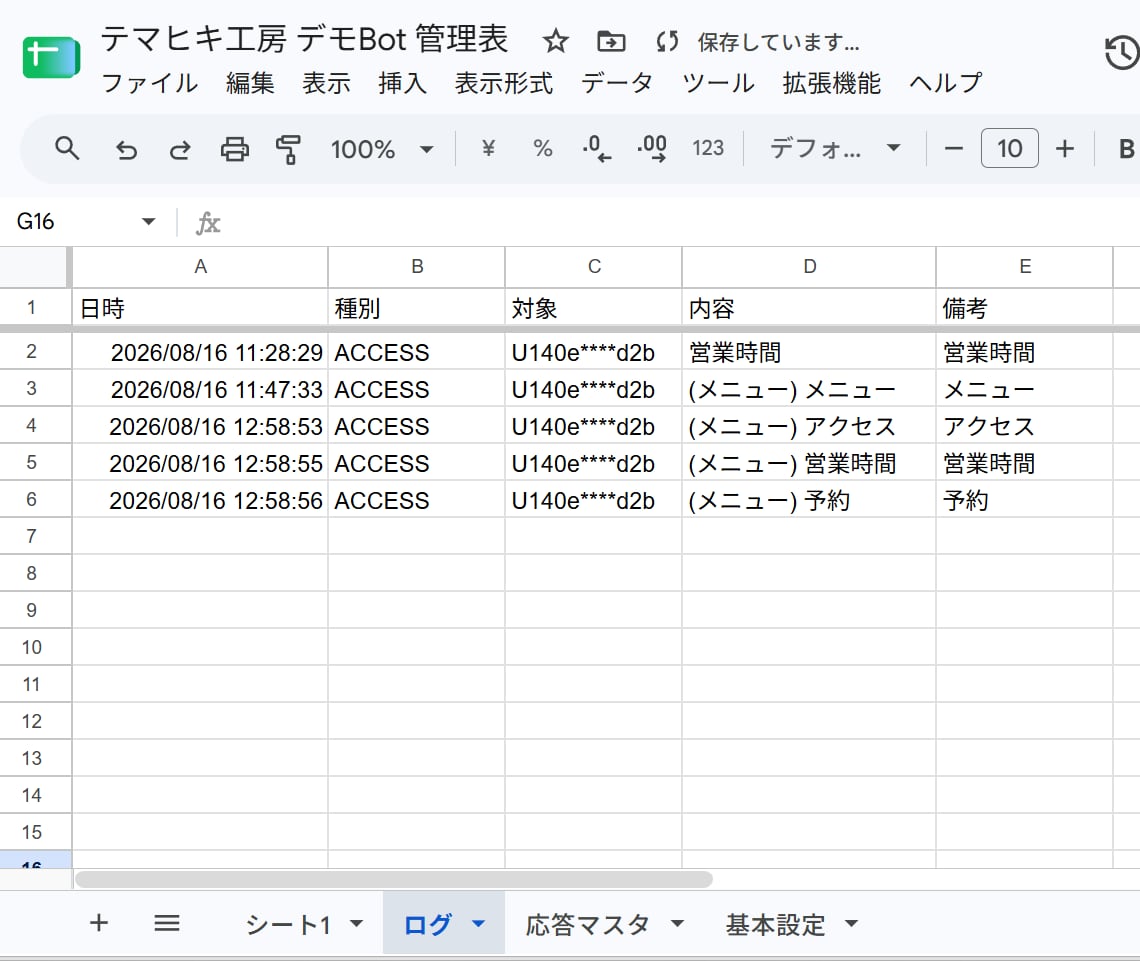Print the spreadsheet
Viewport: 1140px width, 961px height.
[234, 149]
